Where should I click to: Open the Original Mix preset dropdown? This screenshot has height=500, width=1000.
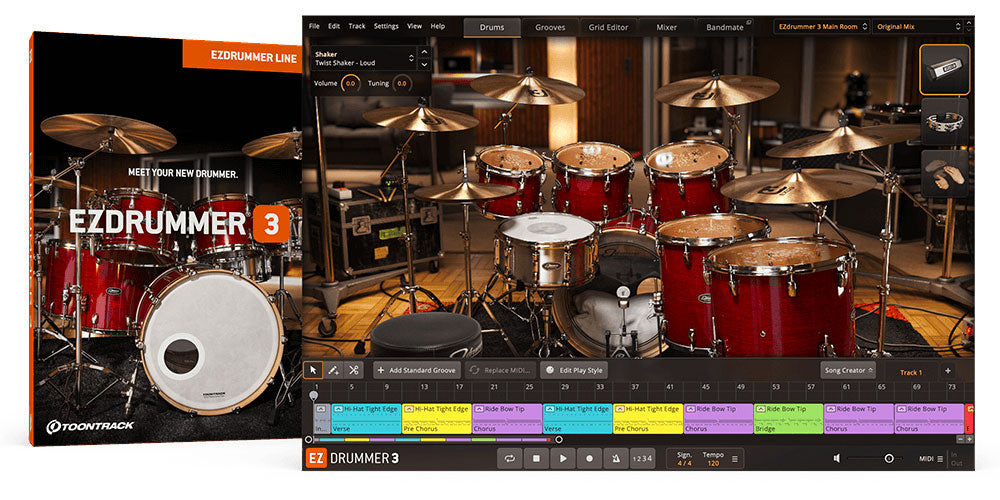click(918, 27)
